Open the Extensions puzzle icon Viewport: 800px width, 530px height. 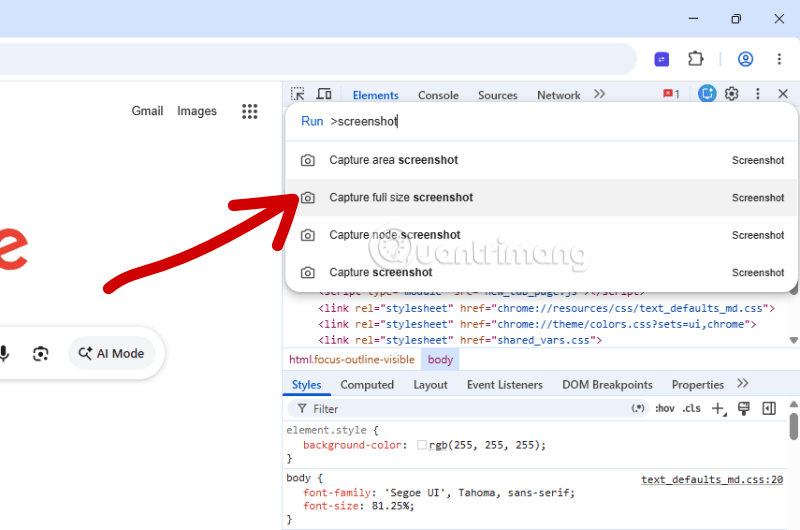(x=695, y=59)
